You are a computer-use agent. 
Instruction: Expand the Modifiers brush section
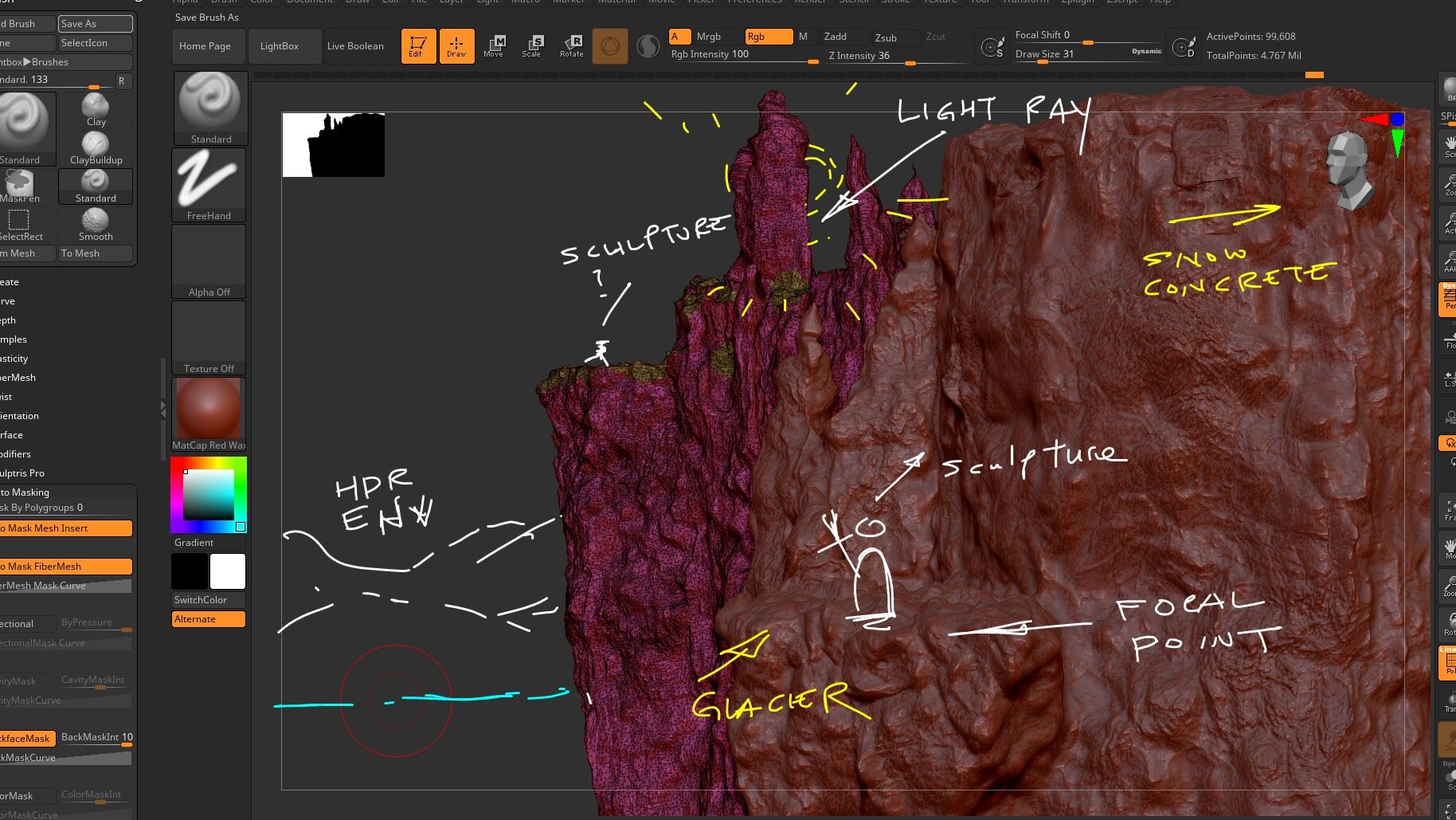15,454
